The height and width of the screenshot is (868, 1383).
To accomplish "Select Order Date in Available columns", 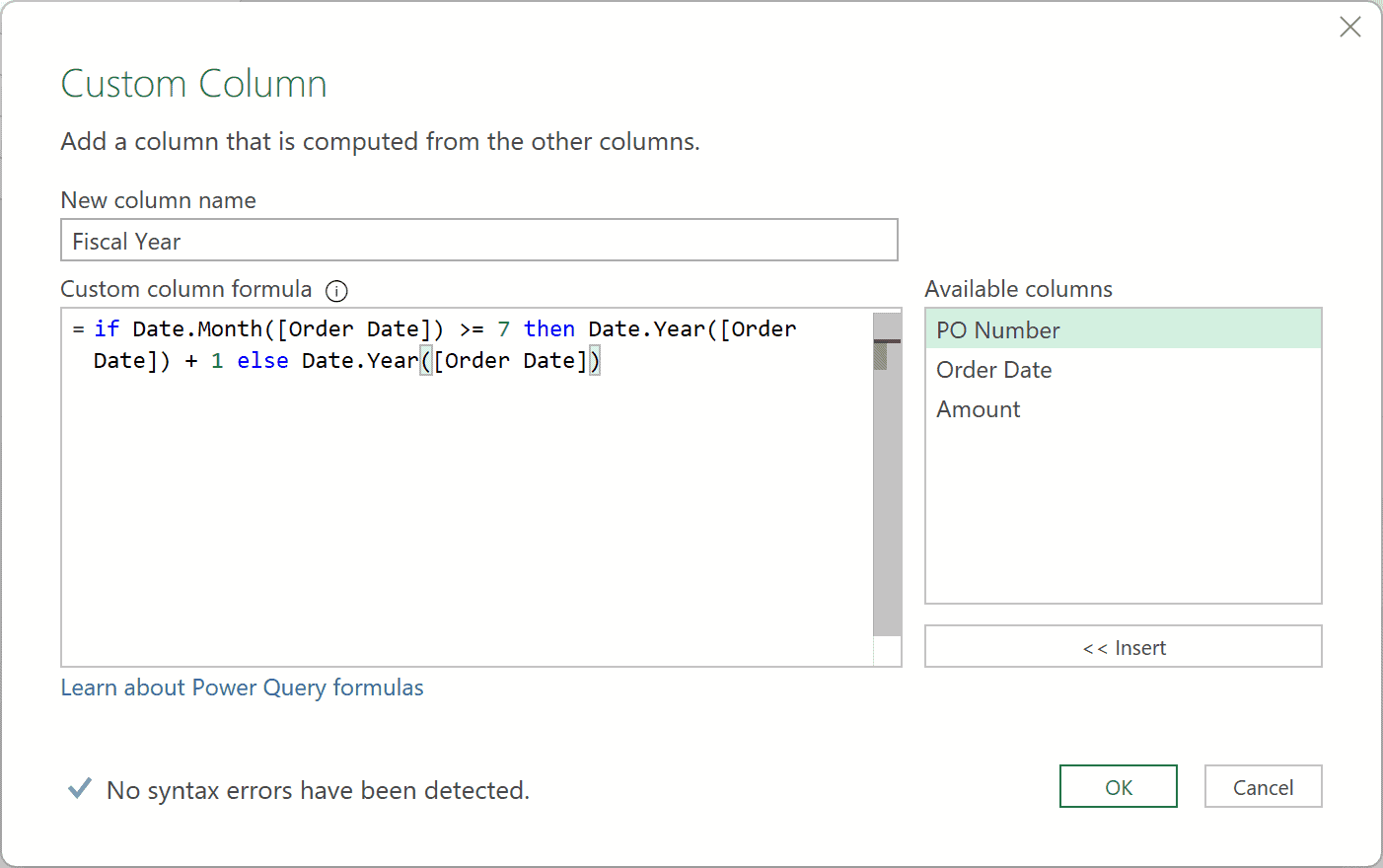I will [1124, 369].
